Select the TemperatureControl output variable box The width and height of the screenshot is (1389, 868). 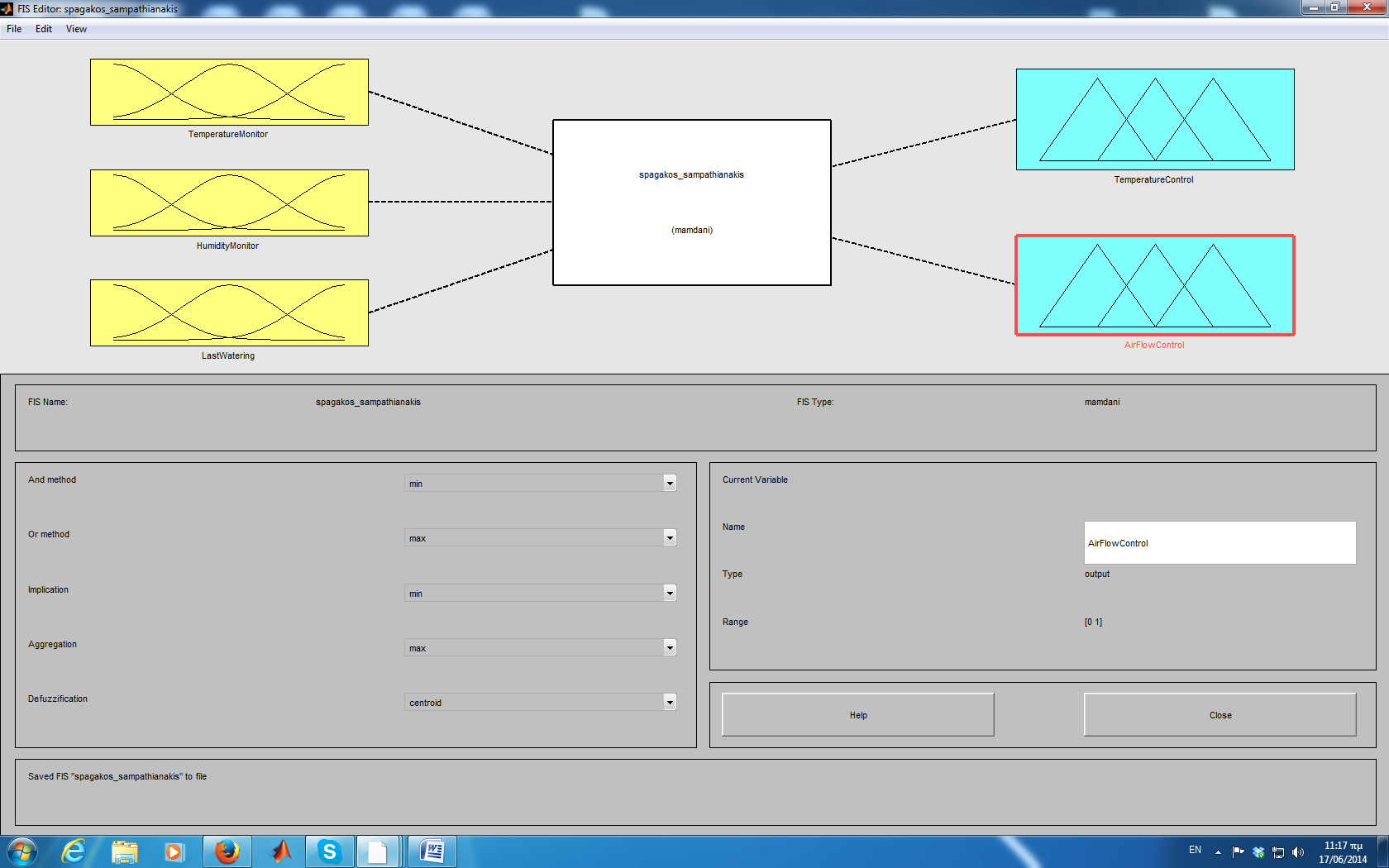coord(1155,119)
